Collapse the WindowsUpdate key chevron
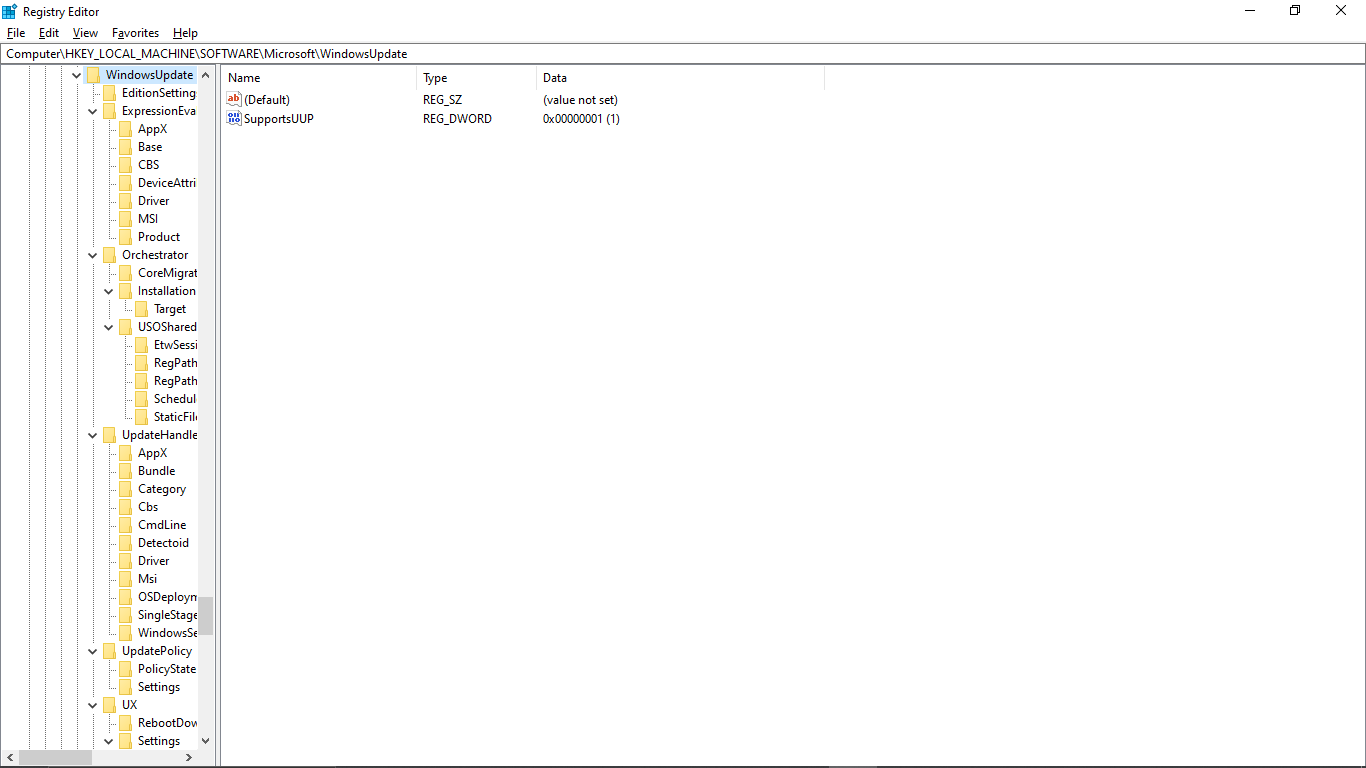The width and height of the screenshot is (1366, 768). 77,76
